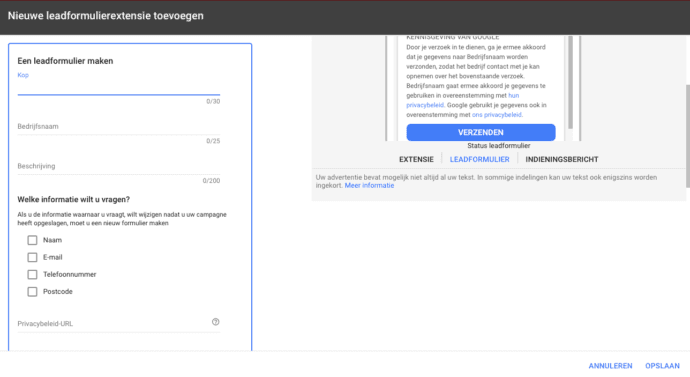The image size is (690, 377).
Task: Open the Meer informatie link
Action: pos(369,186)
